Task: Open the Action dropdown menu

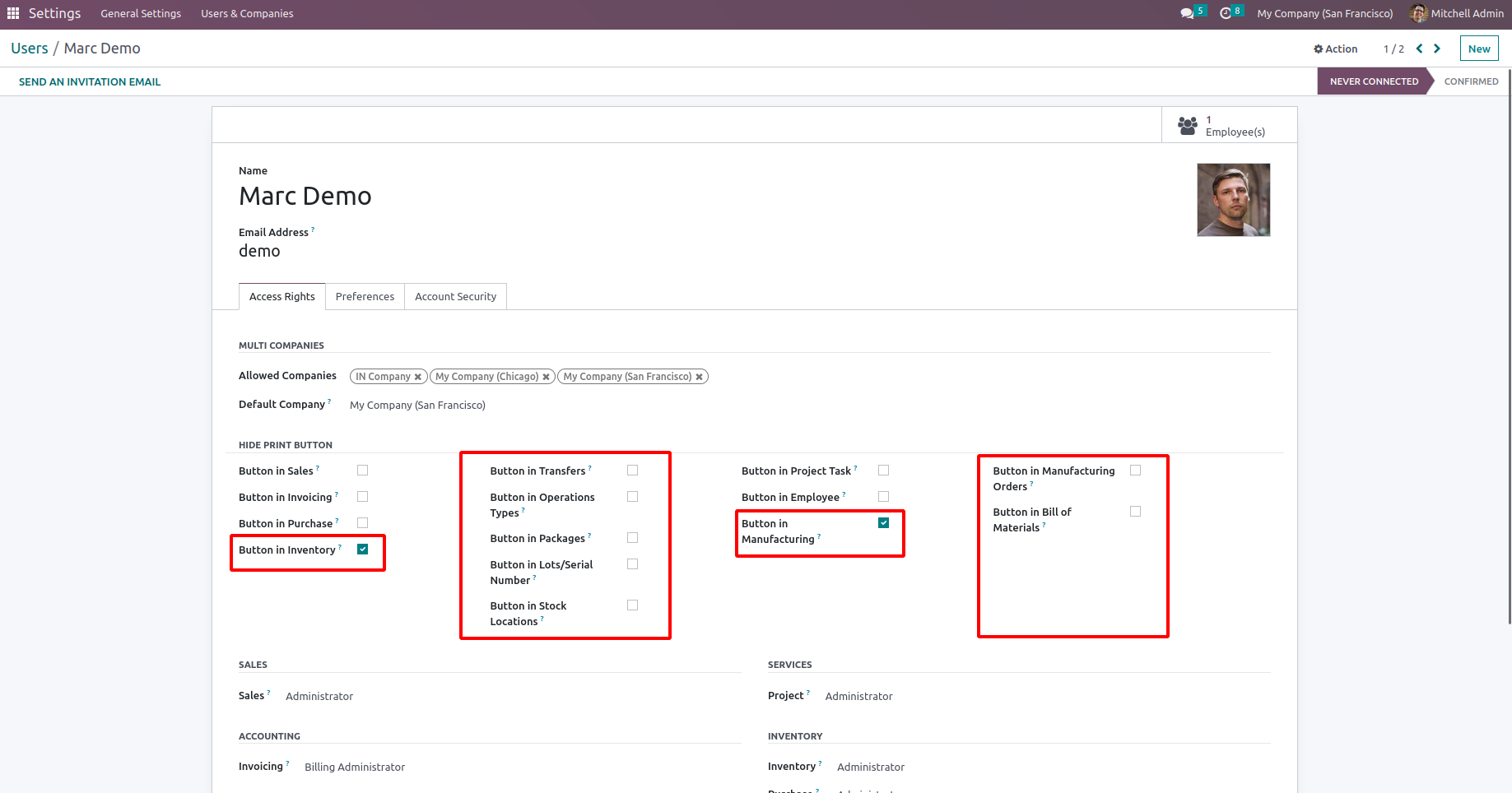Action: click(1335, 49)
